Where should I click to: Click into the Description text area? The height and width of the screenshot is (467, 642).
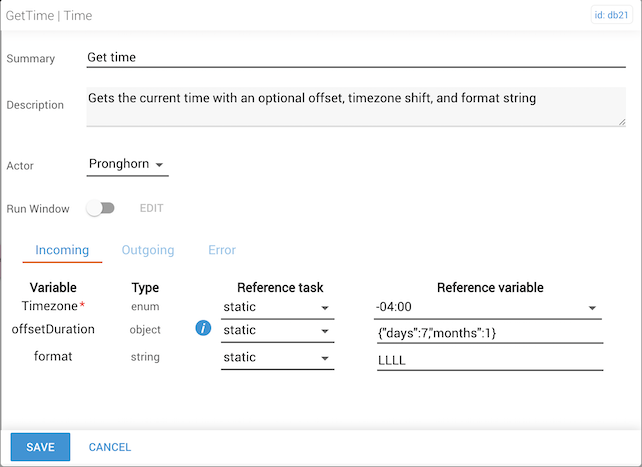[355, 106]
